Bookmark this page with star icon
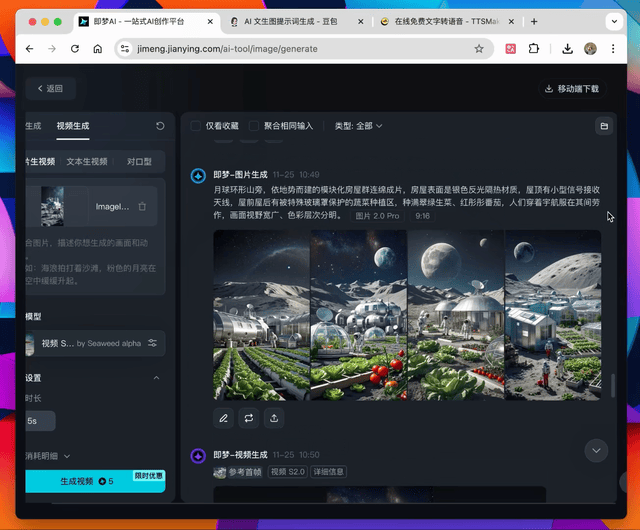640x530 pixels. point(479,49)
